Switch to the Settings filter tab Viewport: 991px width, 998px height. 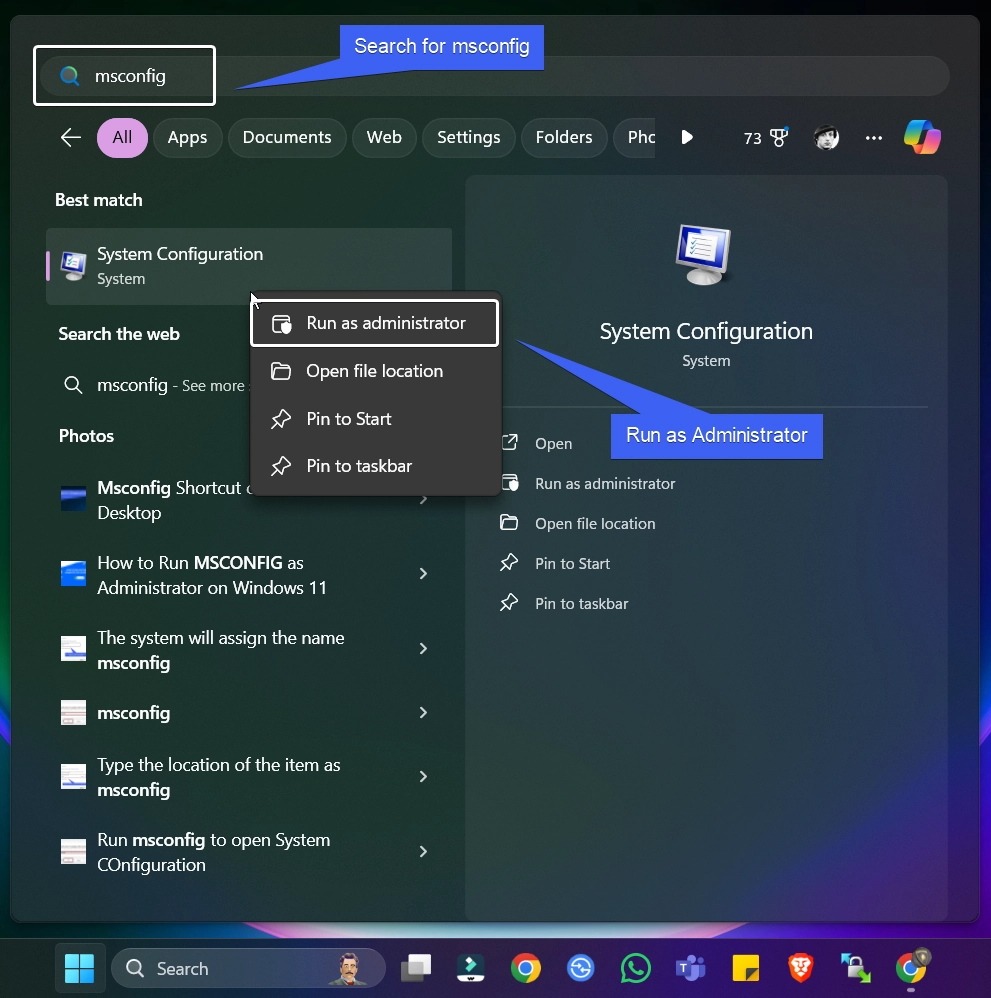point(468,137)
